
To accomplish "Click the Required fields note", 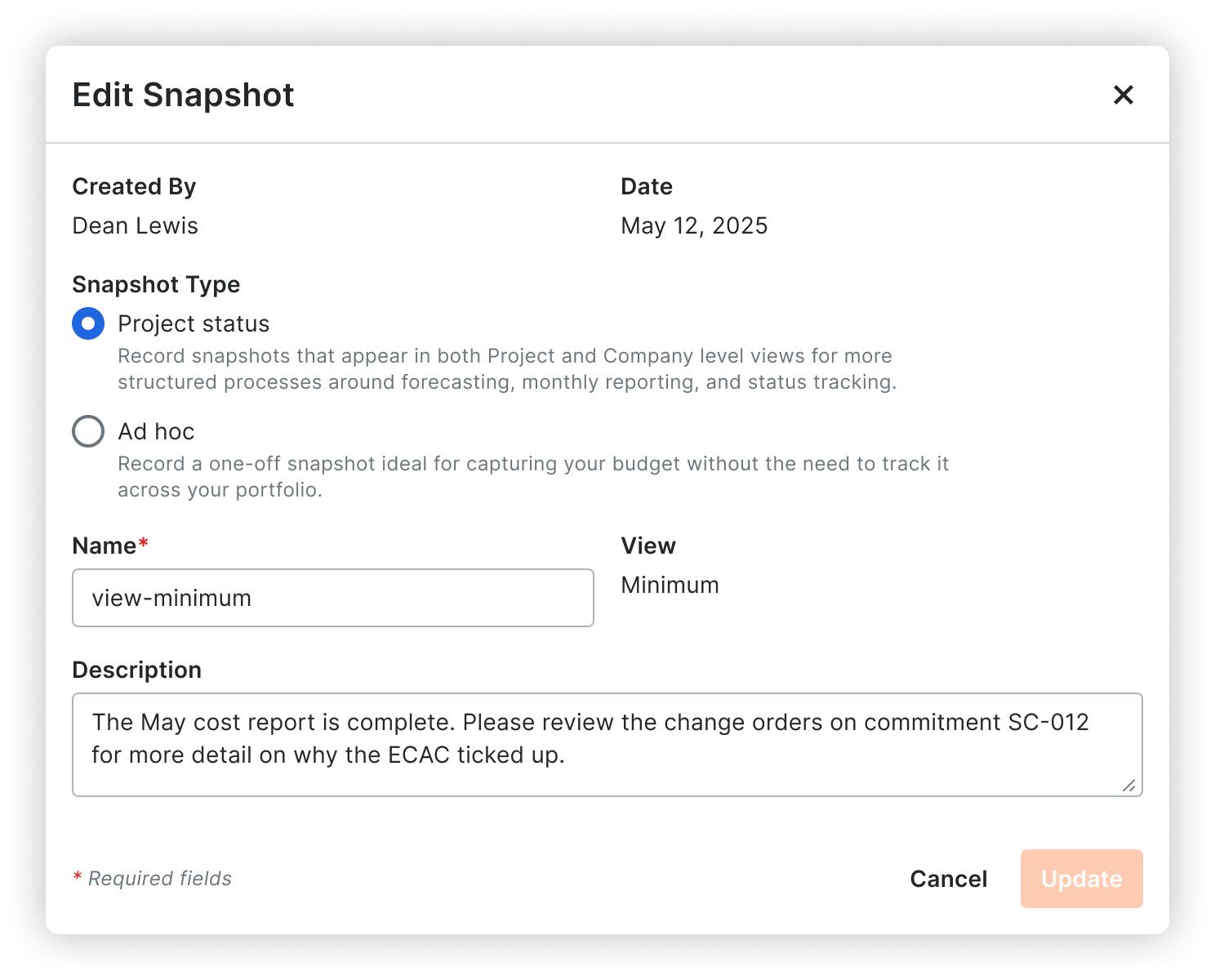I will 152,879.
